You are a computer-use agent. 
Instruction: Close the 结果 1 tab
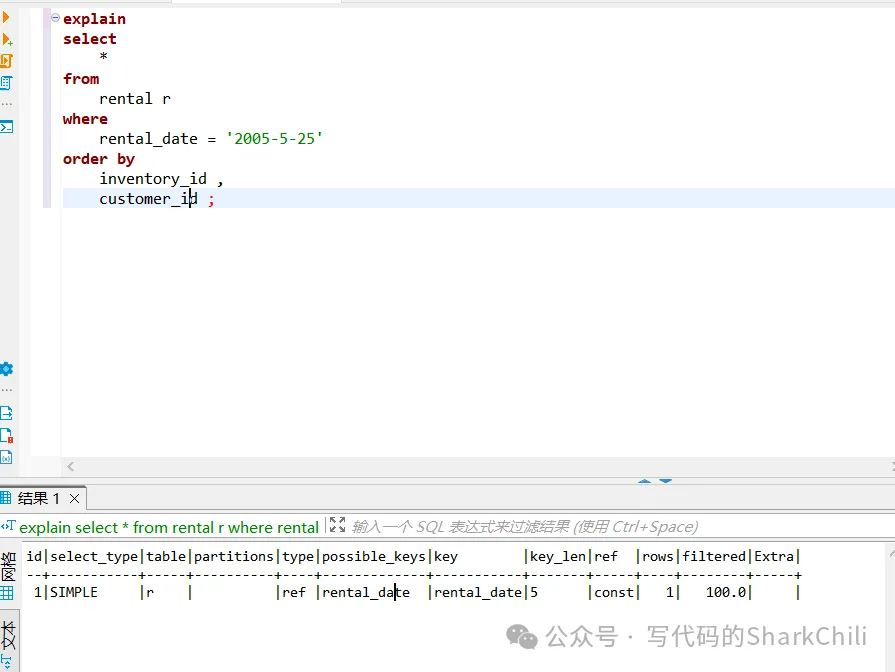click(74, 498)
